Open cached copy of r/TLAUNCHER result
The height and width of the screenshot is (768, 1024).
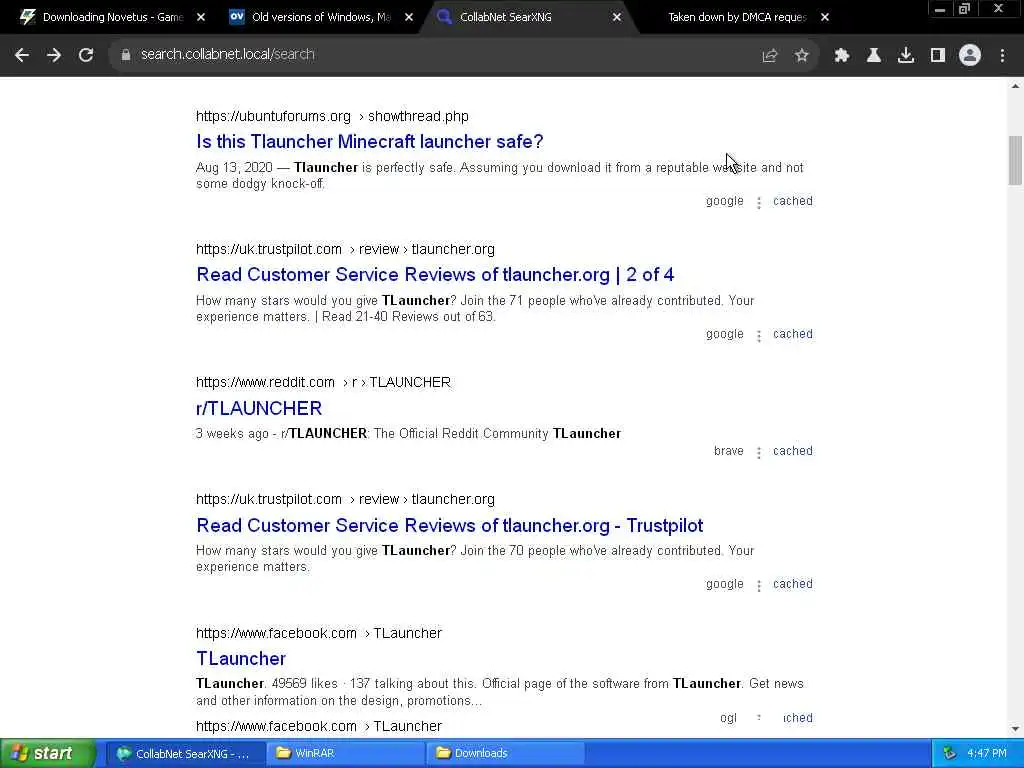click(793, 451)
